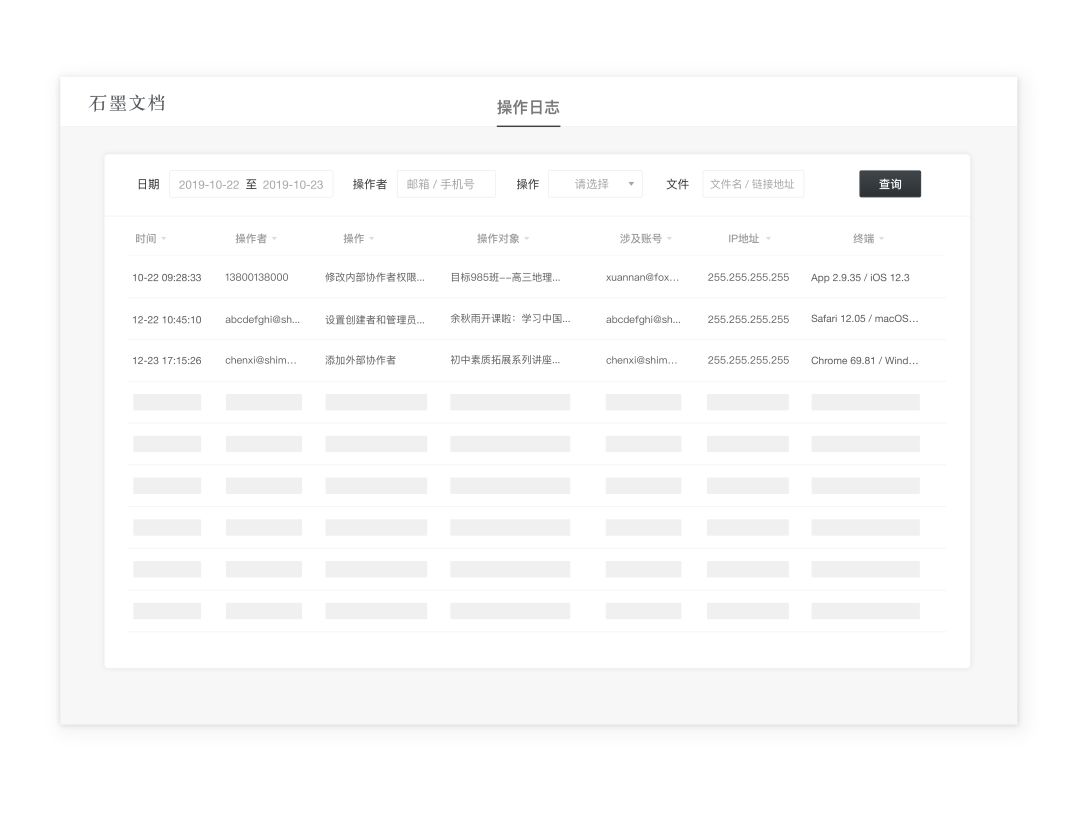Screen dimensions: 1080x813
Task: Focus the 邮箱 / 手机号 operator input
Action: (x=446, y=184)
